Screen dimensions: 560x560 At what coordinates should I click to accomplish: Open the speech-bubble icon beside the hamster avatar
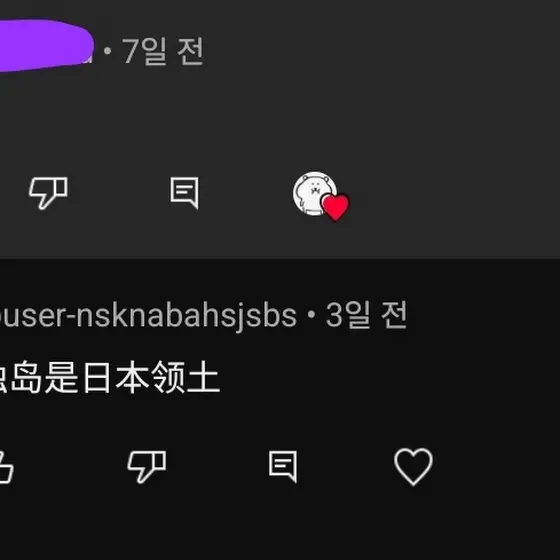point(184,193)
